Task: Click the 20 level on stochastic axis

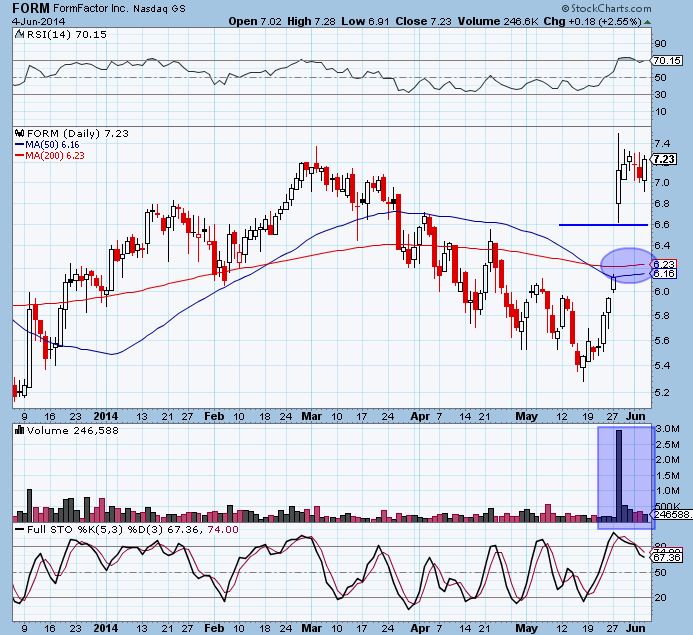Action: 660,597
